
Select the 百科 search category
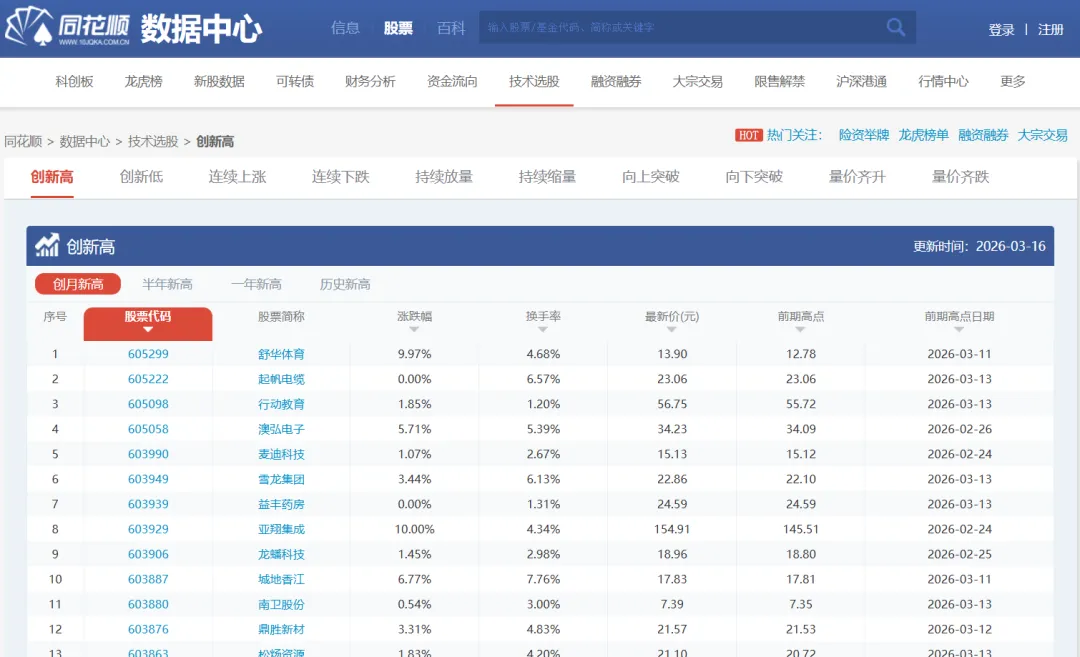click(451, 28)
